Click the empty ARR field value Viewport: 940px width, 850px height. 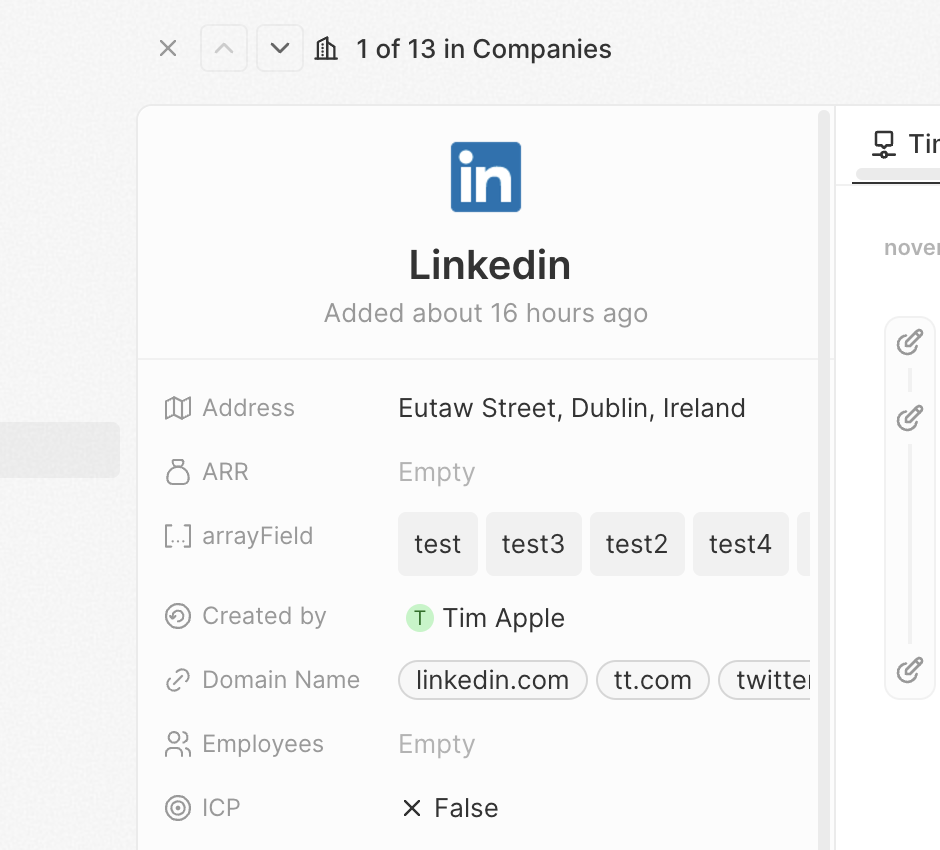click(436, 472)
